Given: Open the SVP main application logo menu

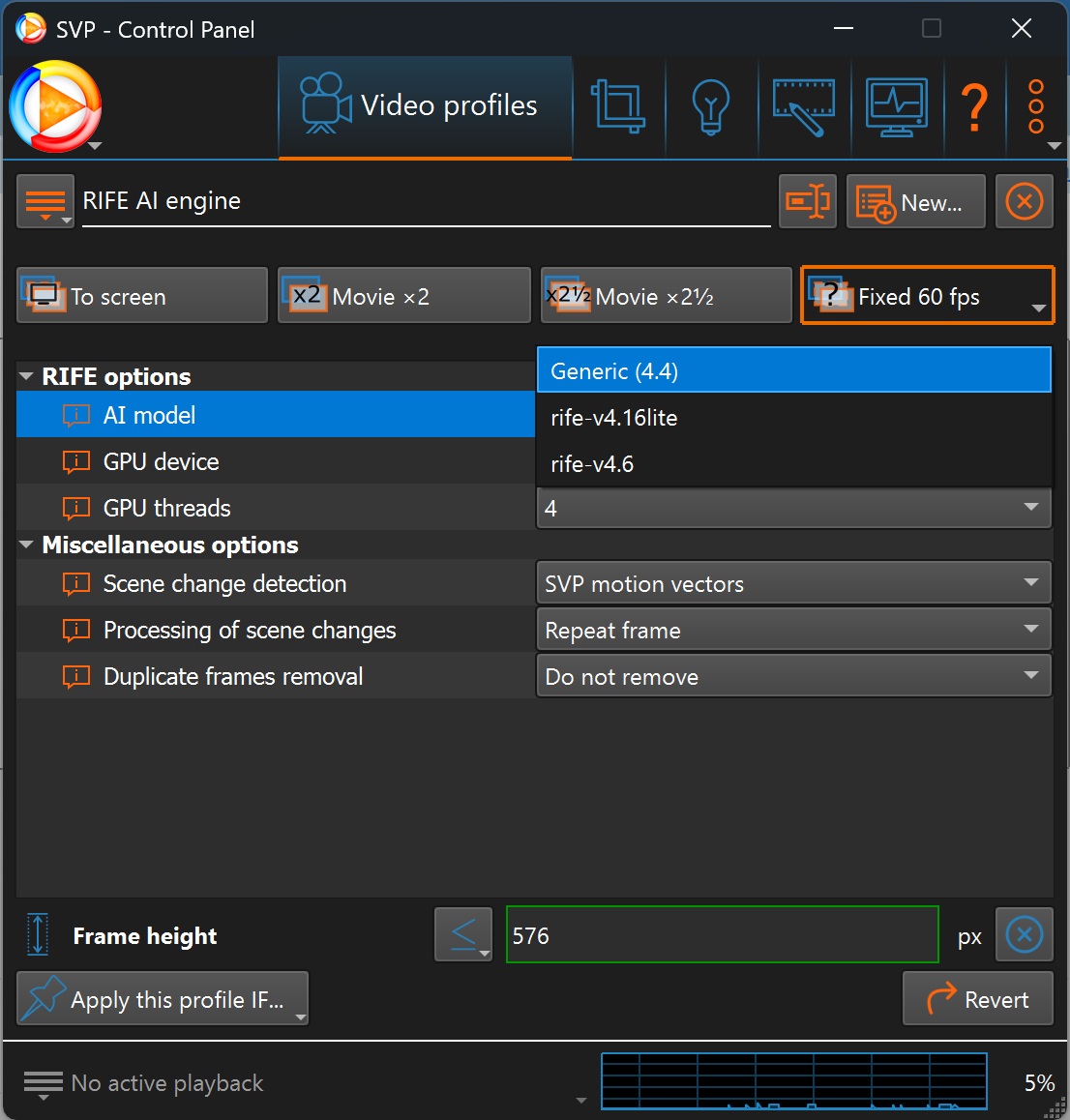Looking at the screenshot, I should point(55,106).
